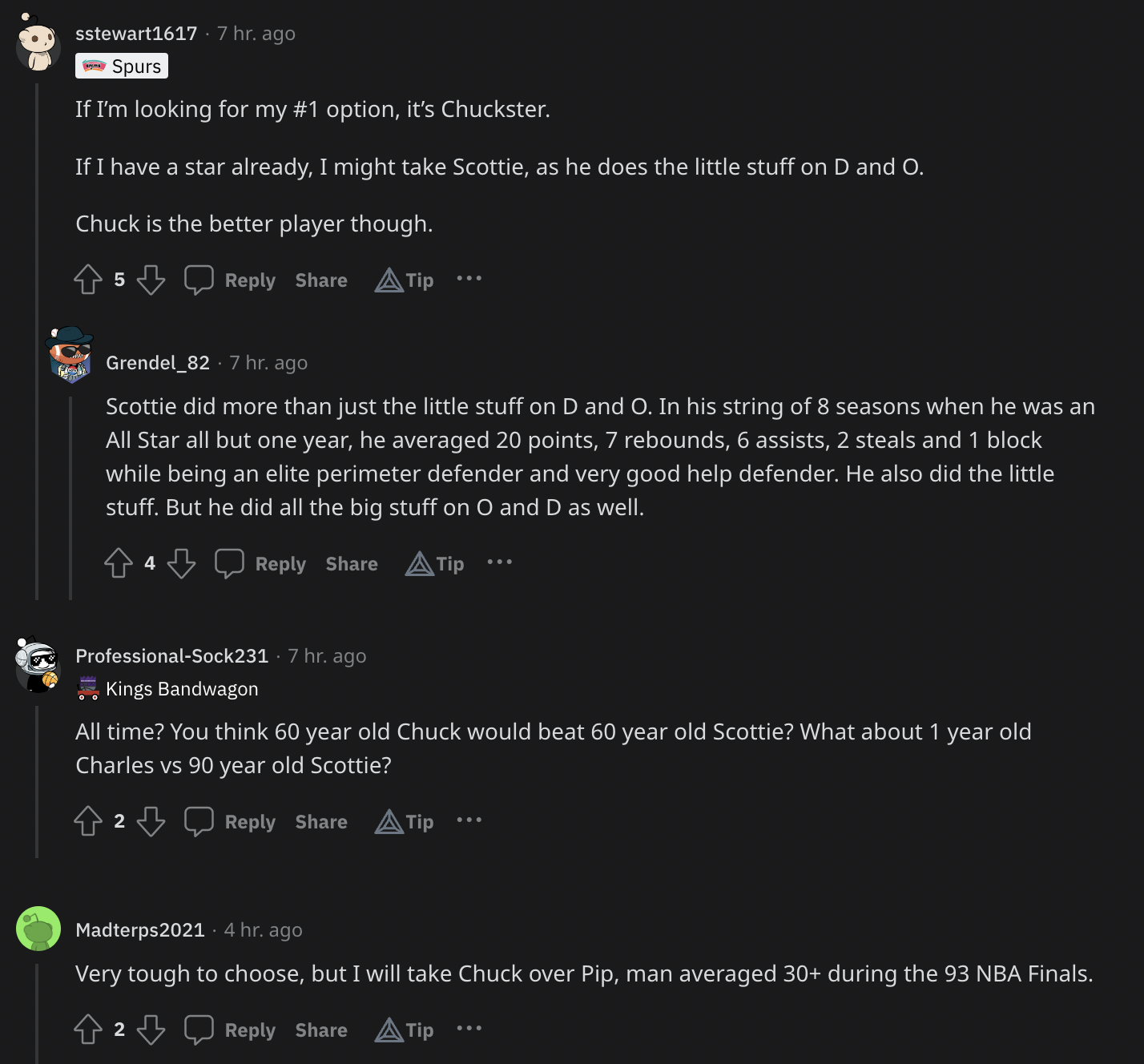Click the Spurs flair badge
This screenshot has width=1144, height=1064.
(x=122, y=66)
